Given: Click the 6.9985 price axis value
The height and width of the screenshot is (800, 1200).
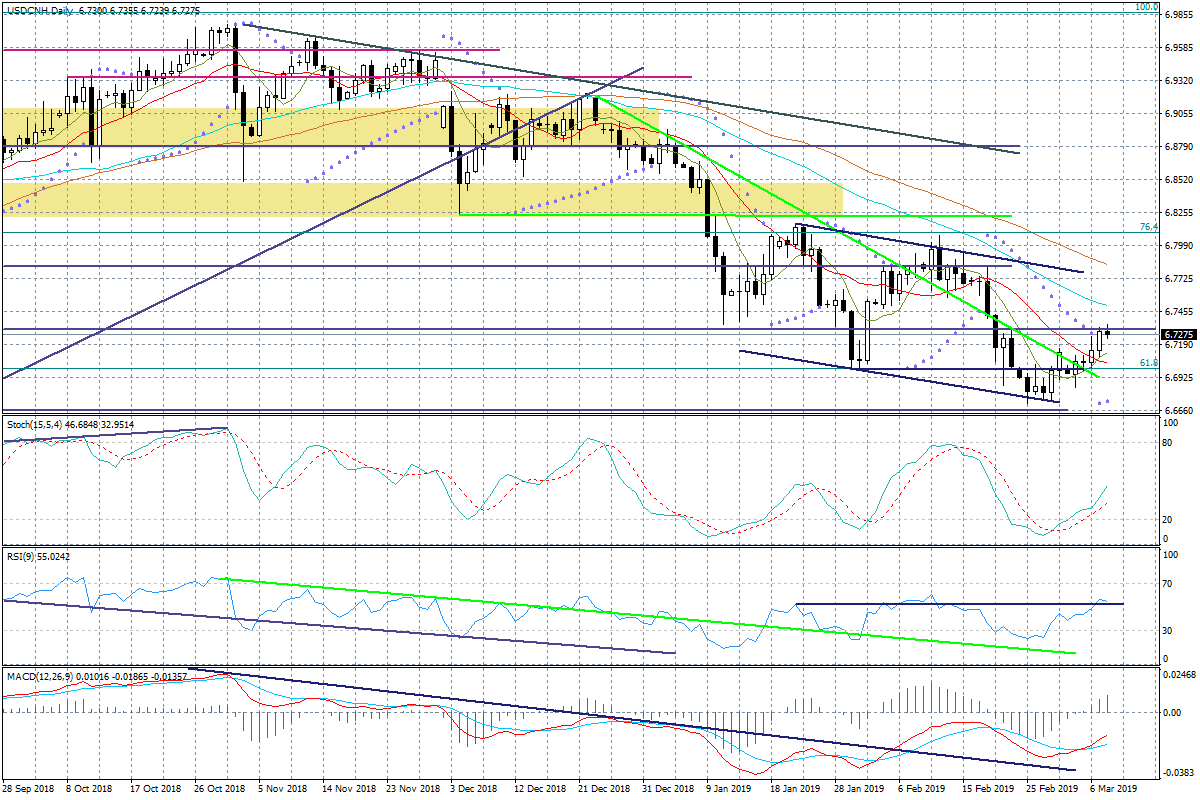Looking at the screenshot, I should click(x=1177, y=15).
